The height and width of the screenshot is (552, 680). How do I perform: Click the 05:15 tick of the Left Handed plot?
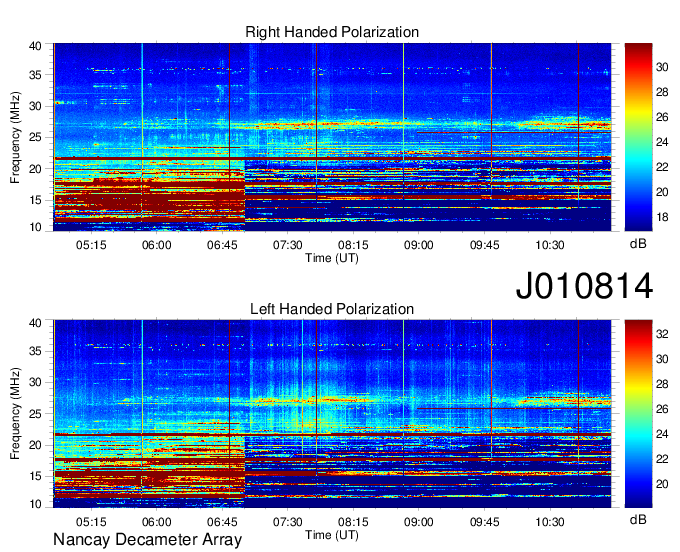(x=91, y=522)
